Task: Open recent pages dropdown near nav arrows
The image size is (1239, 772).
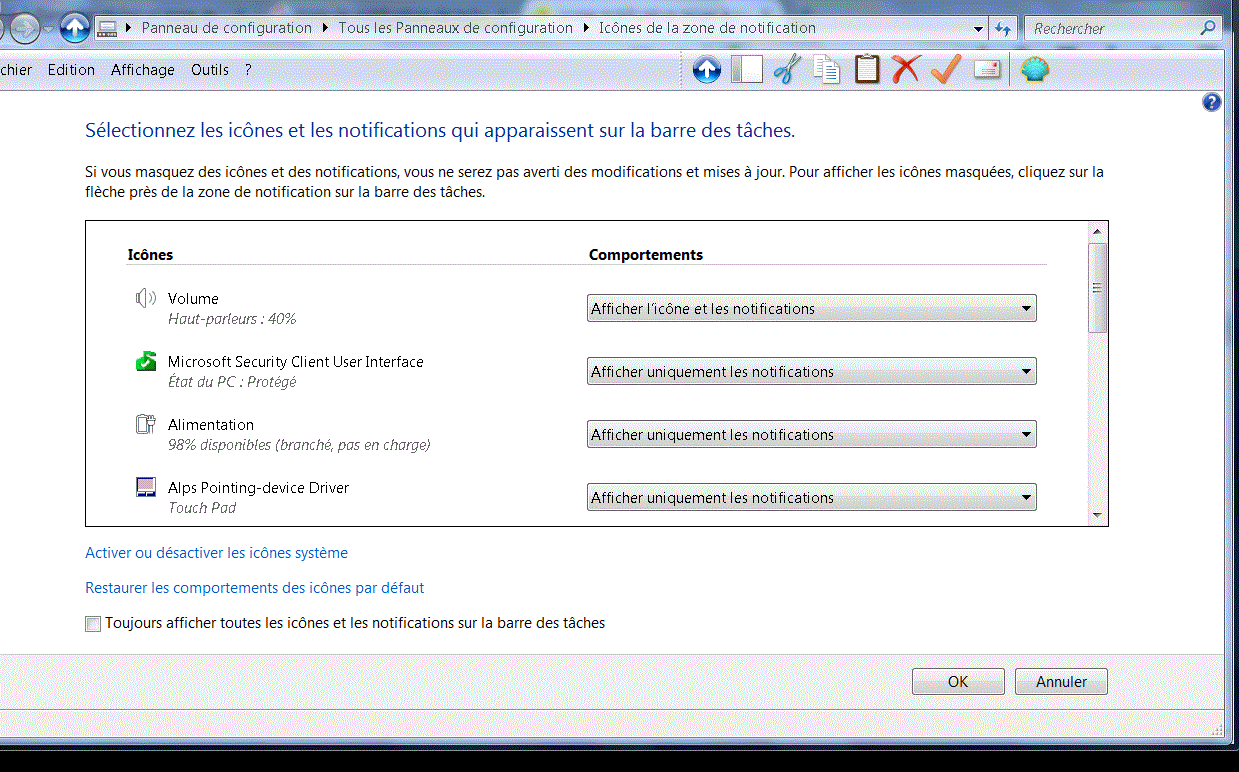Action: [48, 29]
